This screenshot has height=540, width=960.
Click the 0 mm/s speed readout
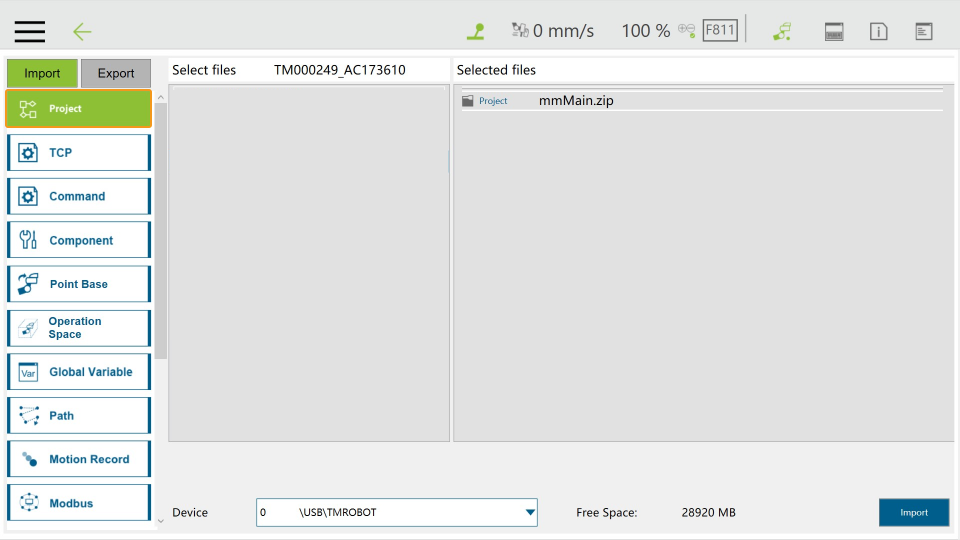click(563, 31)
